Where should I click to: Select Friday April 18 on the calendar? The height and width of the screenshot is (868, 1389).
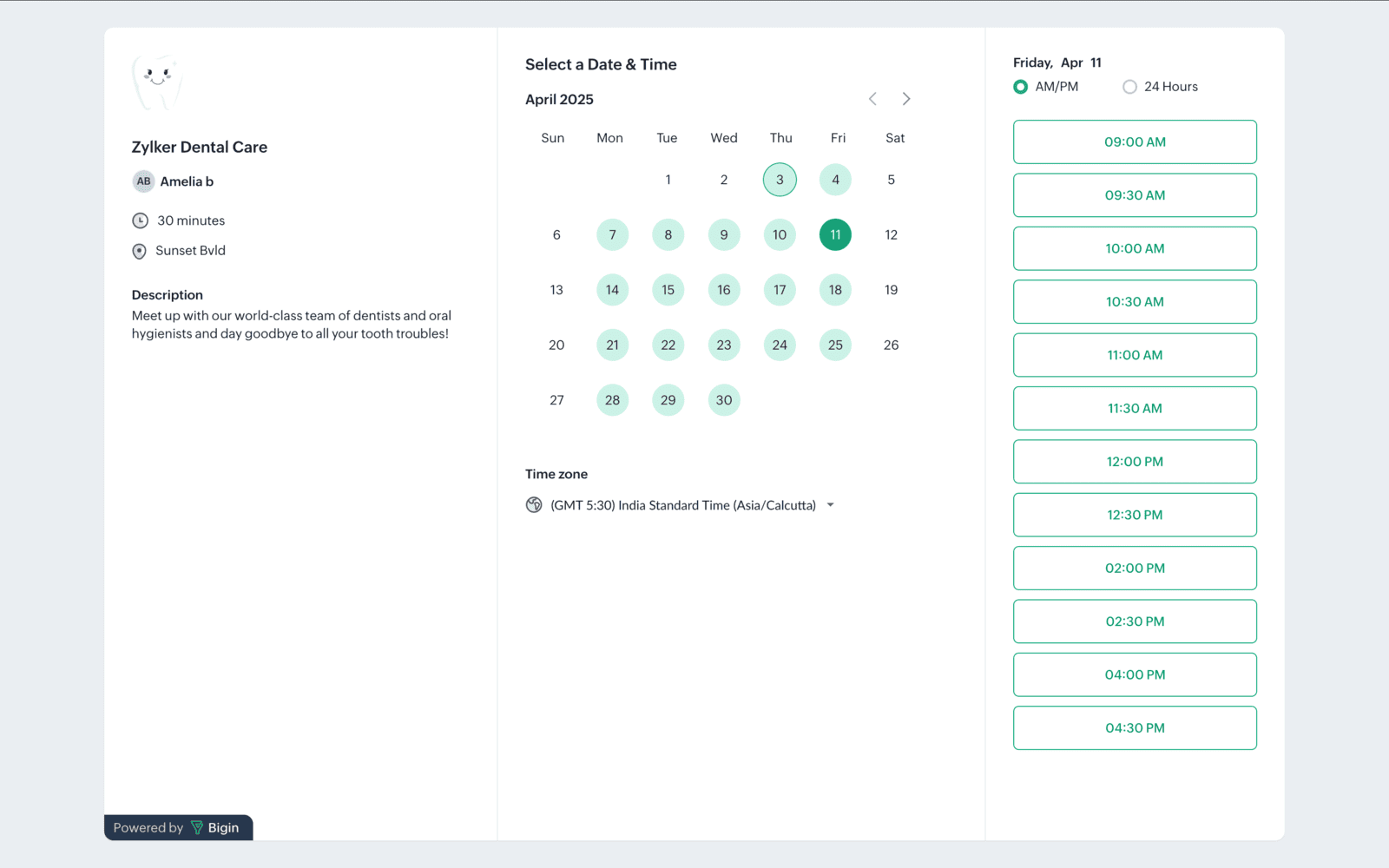835,290
